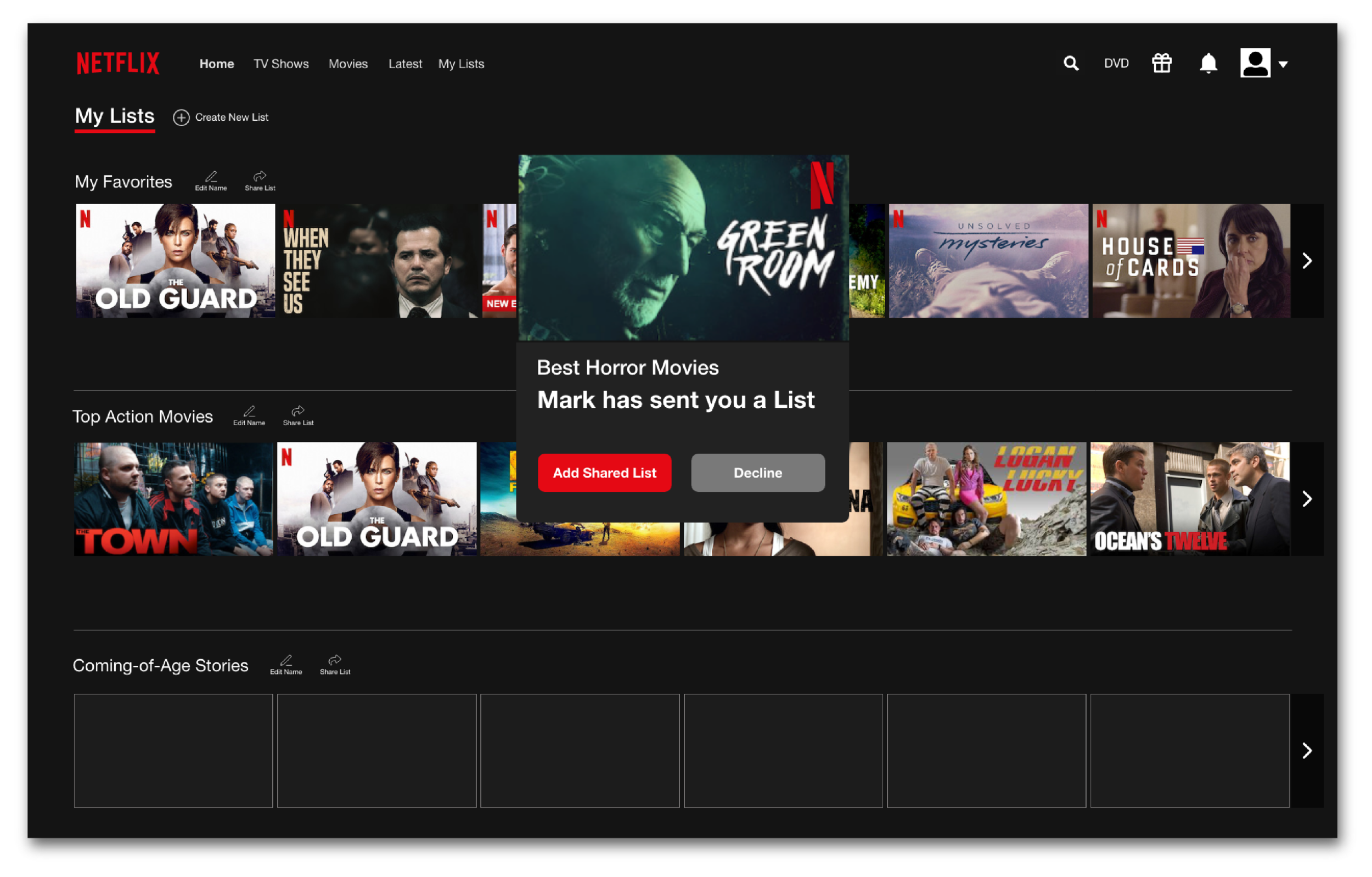Click the Add Shared List button
Image resolution: width=1372 pixels, height=877 pixels.
(x=605, y=473)
